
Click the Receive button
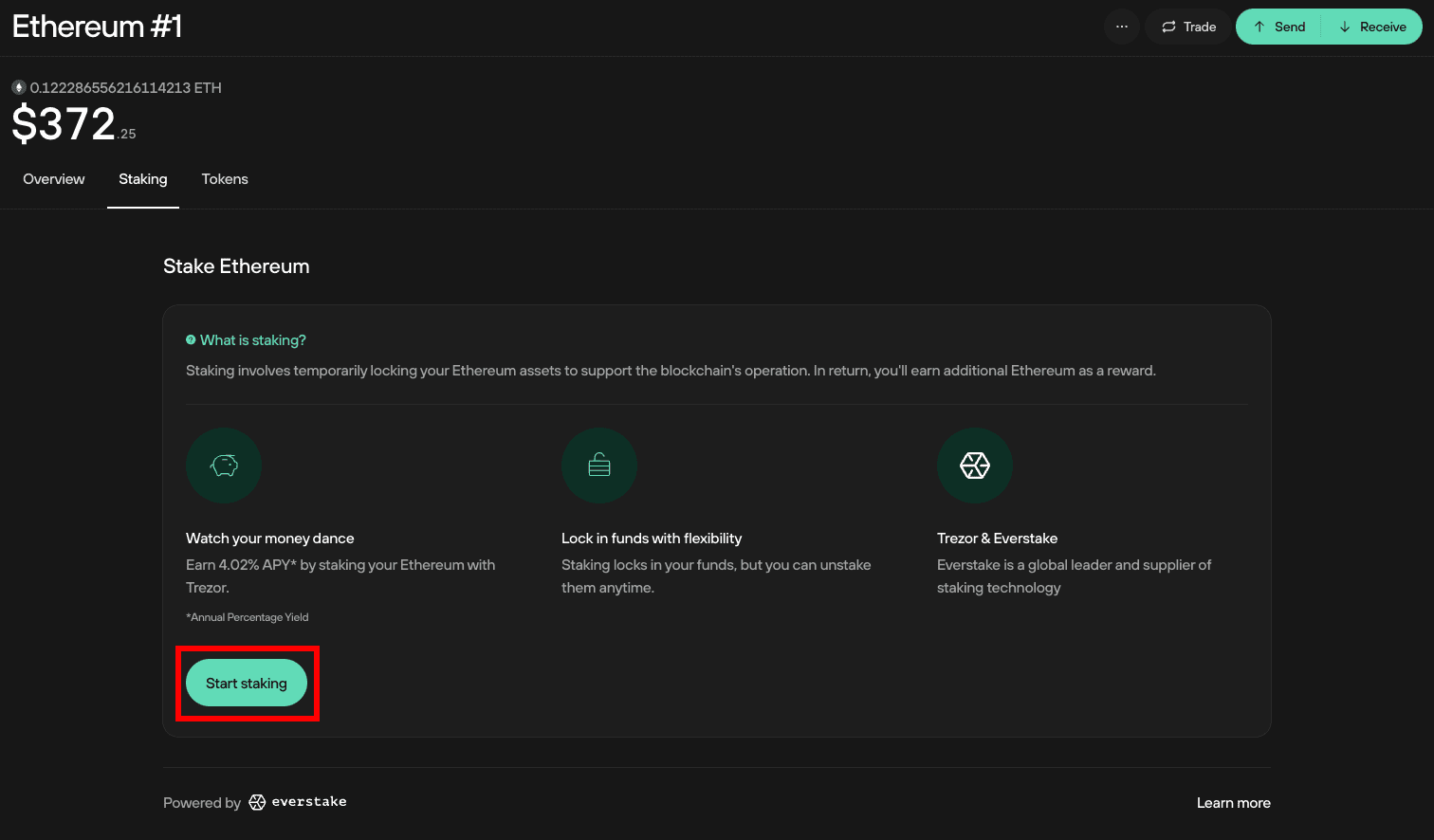click(1372, 27)
